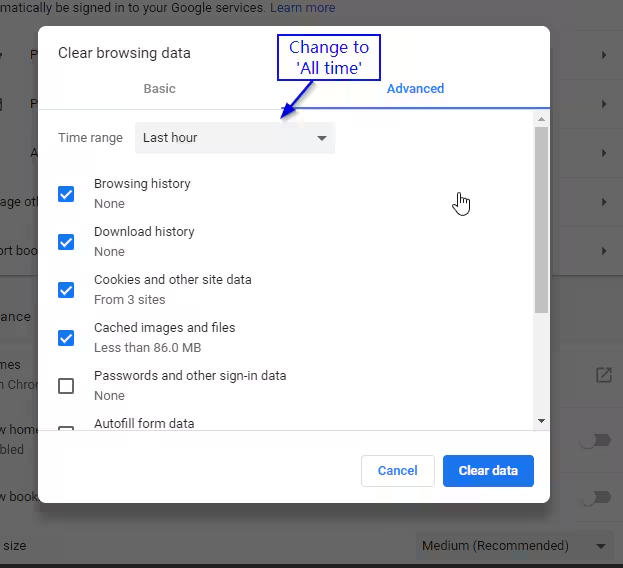This screenshot has width=623, height=568.
Task: Open the Time range dropdown
Action: [235, 138]
